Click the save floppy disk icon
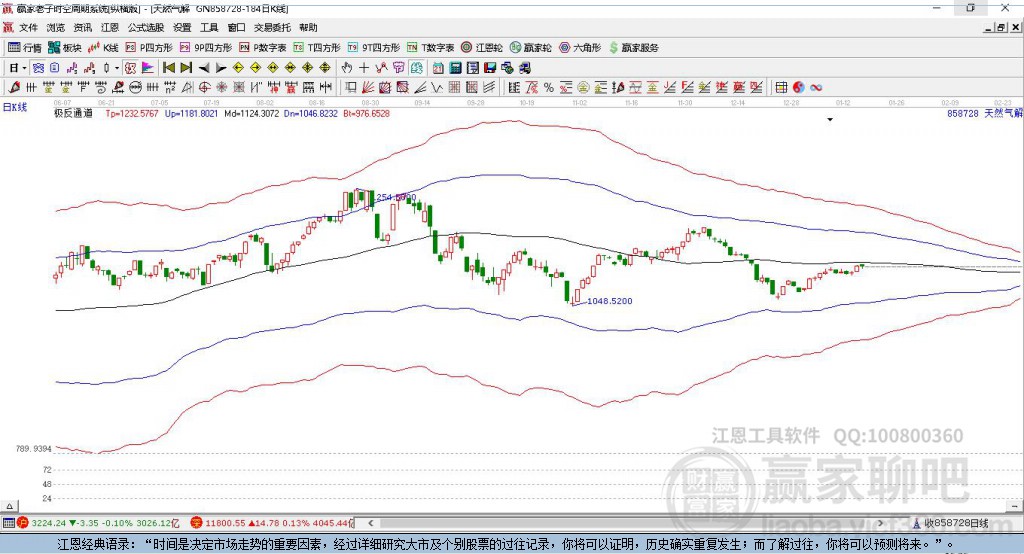 tap(490, 68)
